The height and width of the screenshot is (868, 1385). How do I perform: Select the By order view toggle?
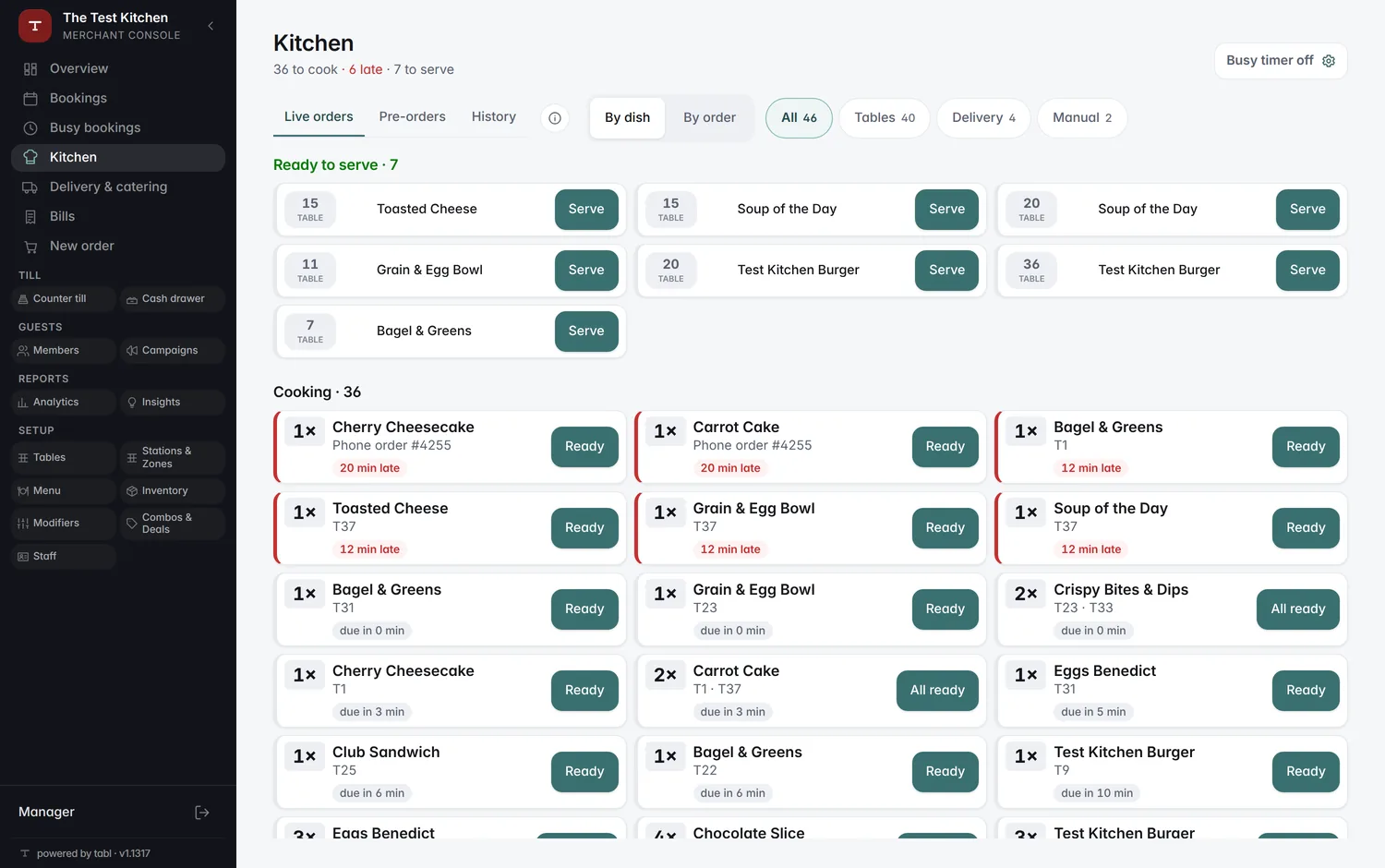click(x=709, y=118)
